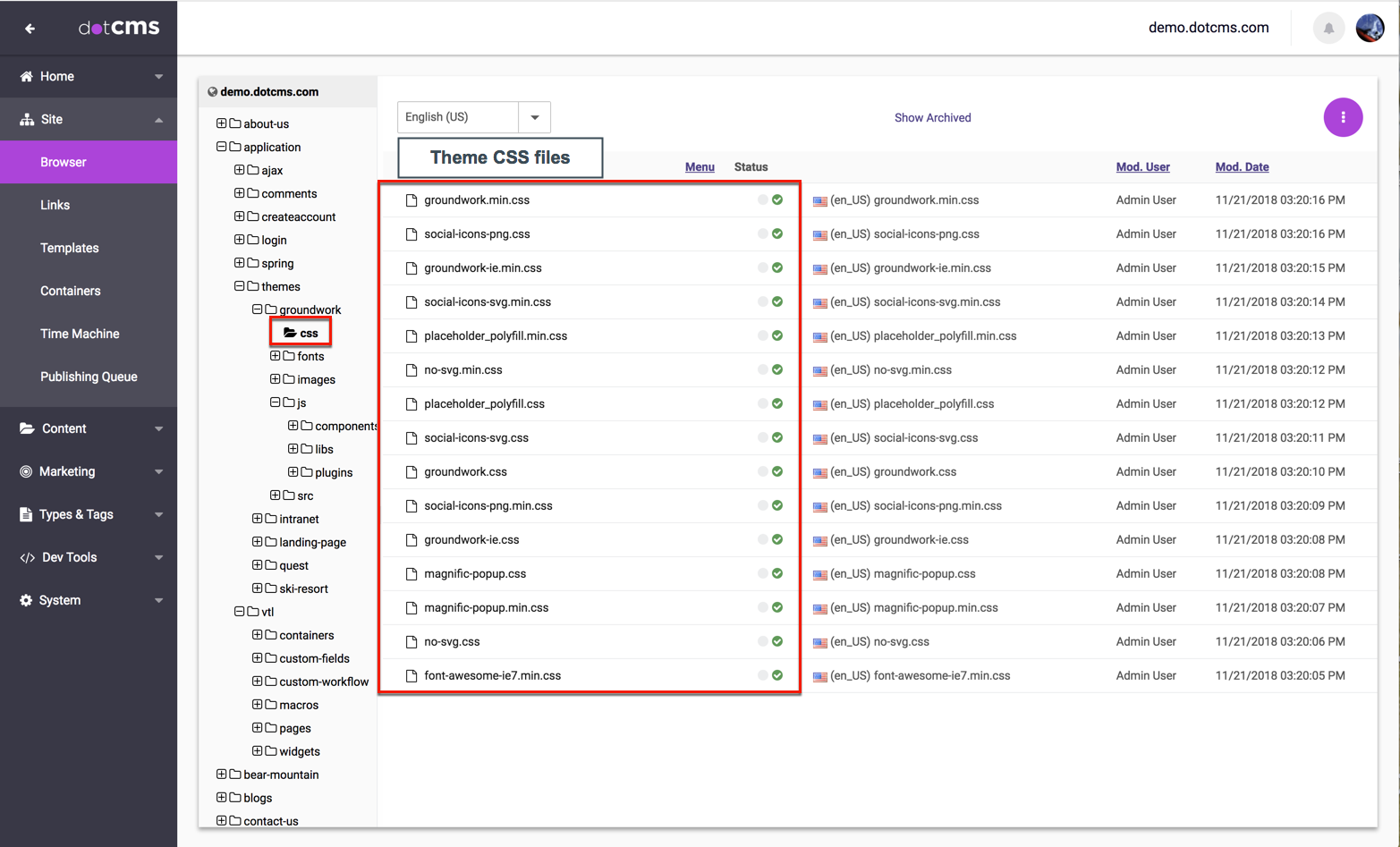The height and width of the screenshot is (847, 1400).
Task: Open the purple three-dot actions button
Action: (x=1342, y=117)
